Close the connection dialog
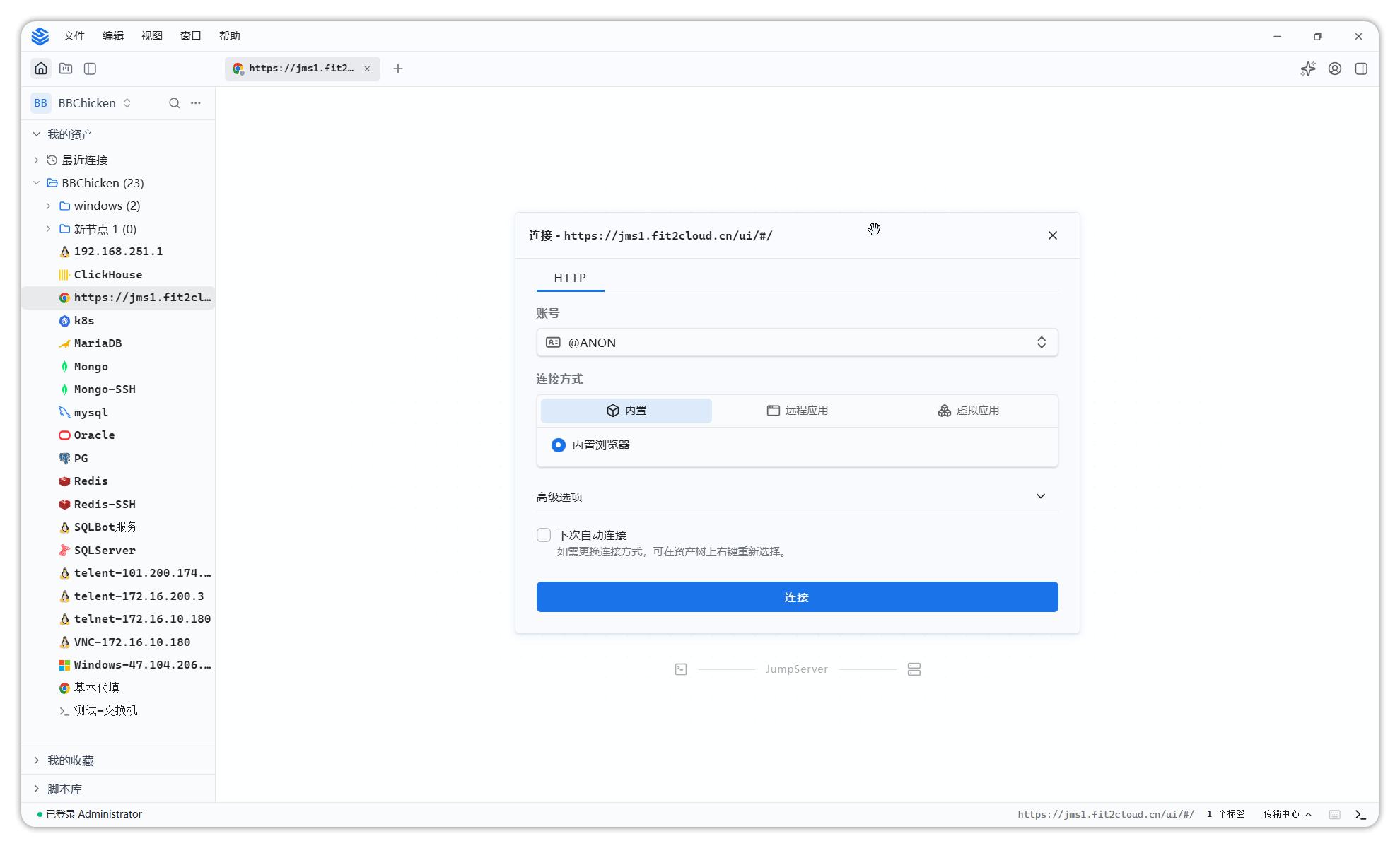 click(1052, 235)
